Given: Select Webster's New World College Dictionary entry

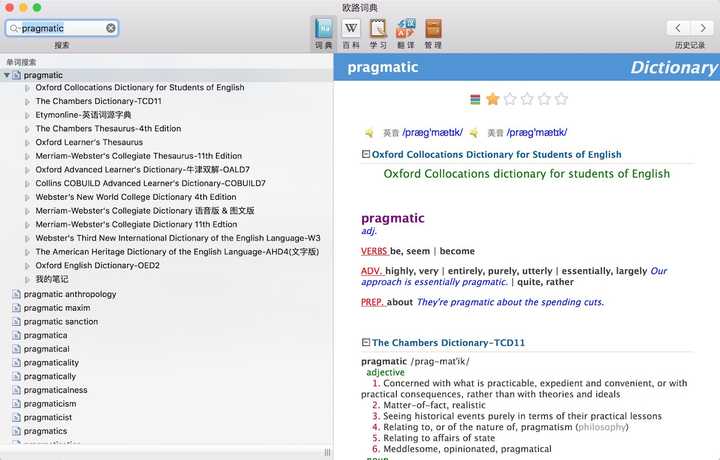Looking at the screenshot, I should point(135,197).
